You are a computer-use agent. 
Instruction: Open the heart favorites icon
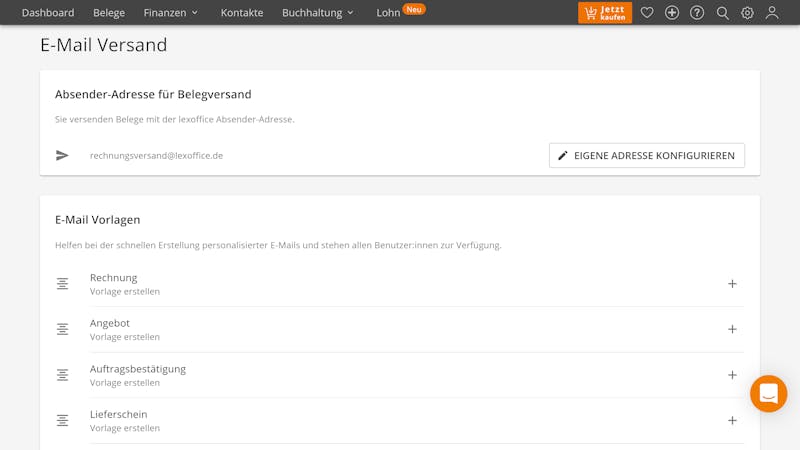647,13
